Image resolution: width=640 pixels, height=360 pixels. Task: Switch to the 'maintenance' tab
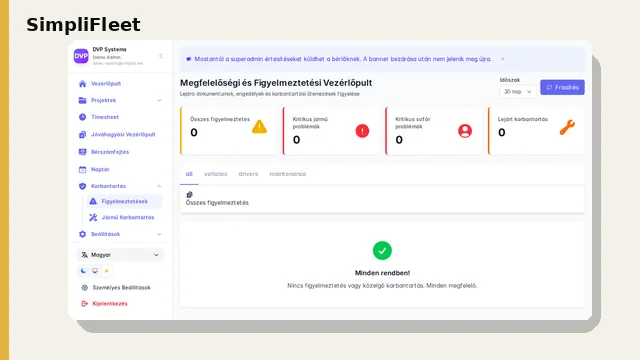pyautogui.click(x=288, y=174)
